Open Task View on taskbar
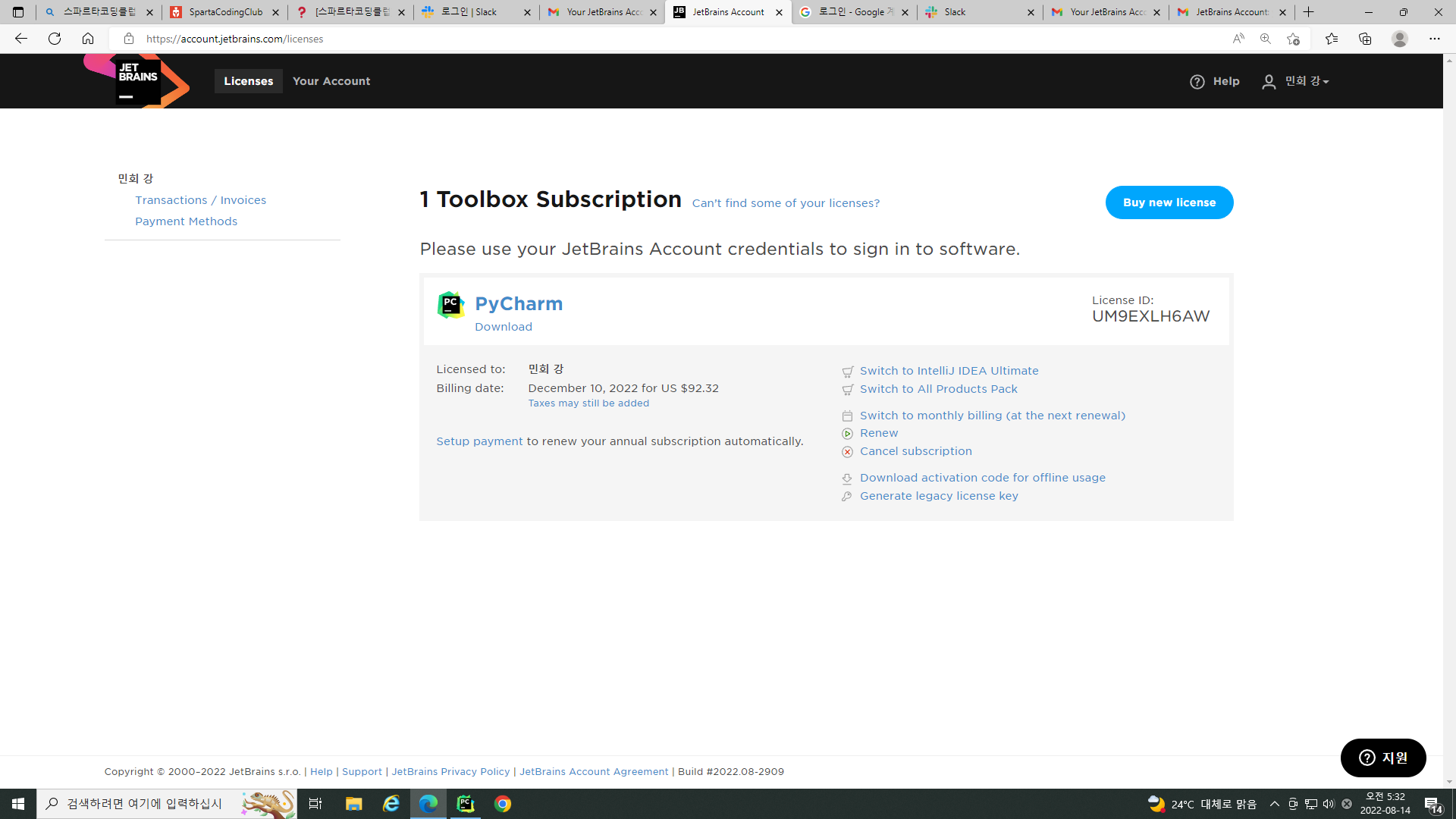Image resolution: width=1456 pixels, height=819 pixels. [x=315, y=804]
